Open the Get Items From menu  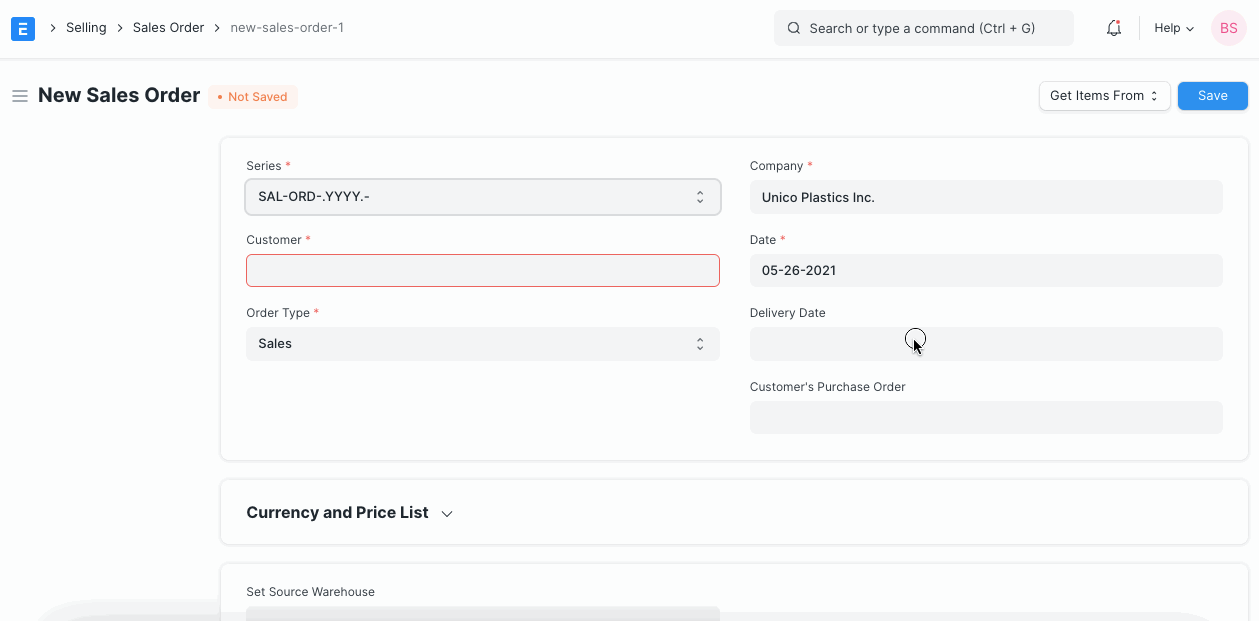coord(1095,95)
